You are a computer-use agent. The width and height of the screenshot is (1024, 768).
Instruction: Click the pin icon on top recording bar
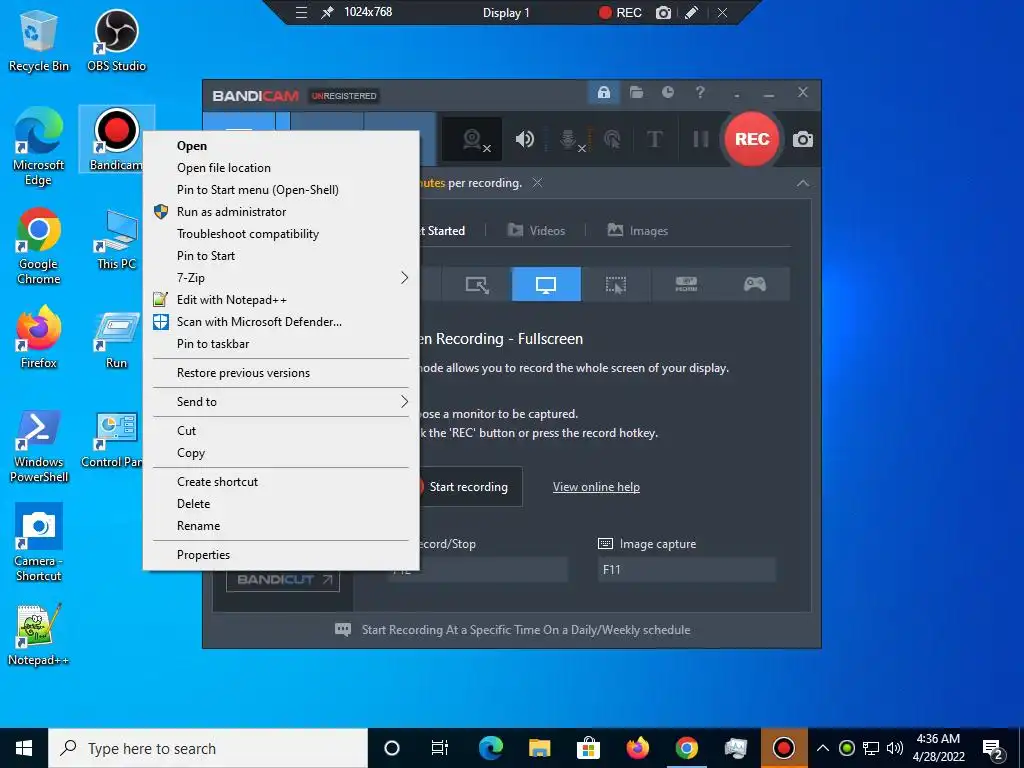click(x=327, y=12)
